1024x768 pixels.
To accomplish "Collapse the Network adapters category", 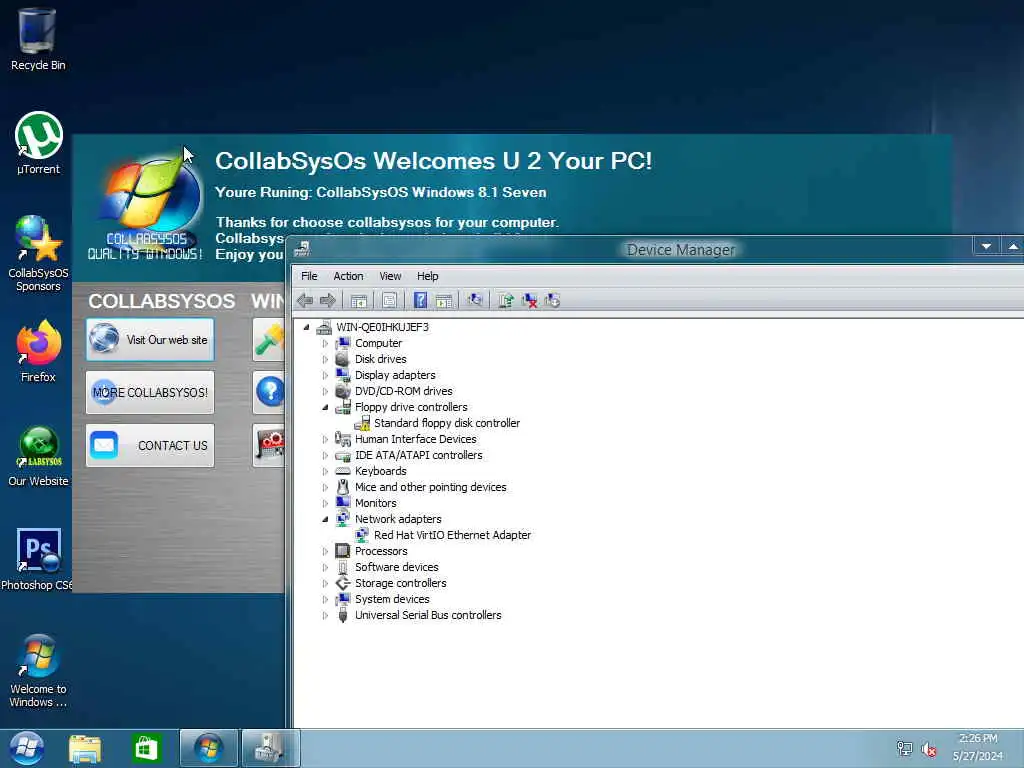I will pyautogui.click(x=325, y=519).
